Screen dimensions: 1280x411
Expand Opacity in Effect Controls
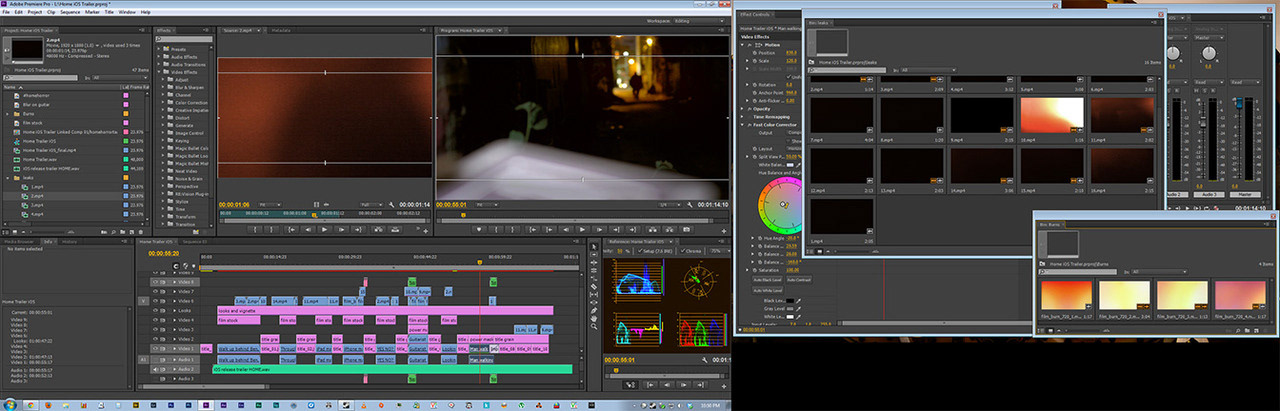742,108
